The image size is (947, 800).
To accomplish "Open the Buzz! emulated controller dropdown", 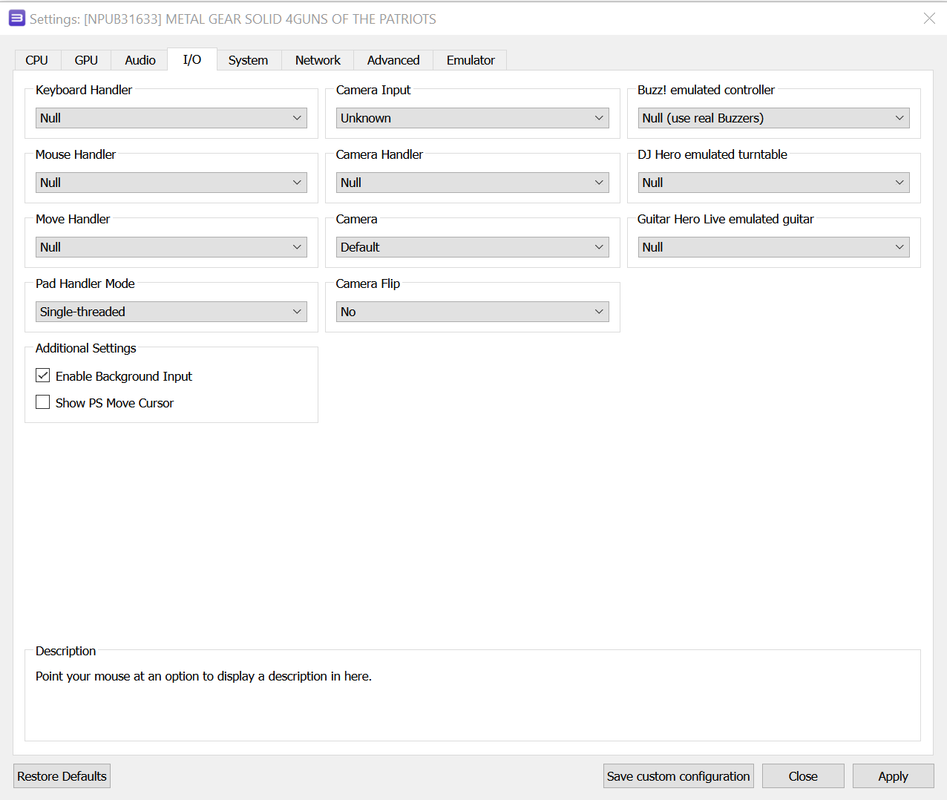I will pos(774,118).
